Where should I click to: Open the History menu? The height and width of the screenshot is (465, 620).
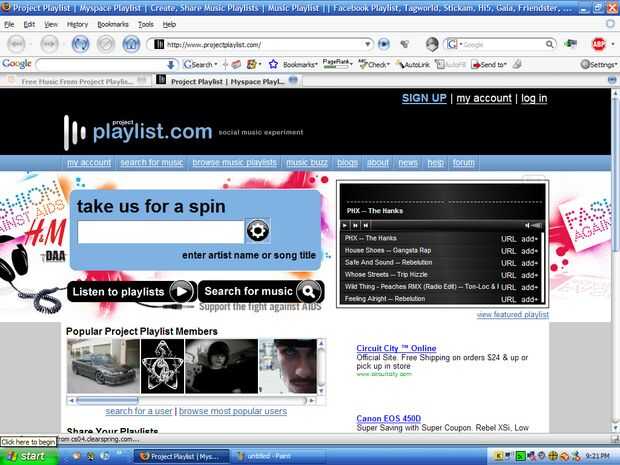click(77, 25)
